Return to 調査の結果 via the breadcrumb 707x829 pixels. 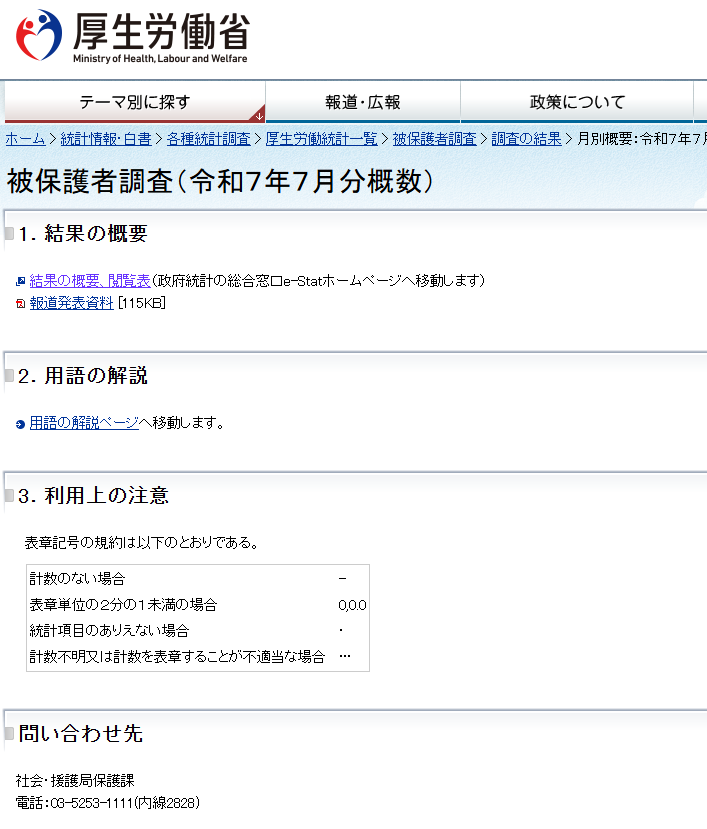(x=526, y=139)
